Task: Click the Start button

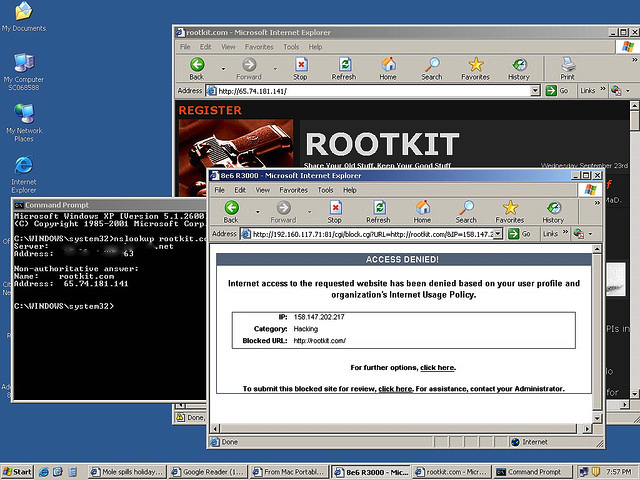Action: [17, 472]
